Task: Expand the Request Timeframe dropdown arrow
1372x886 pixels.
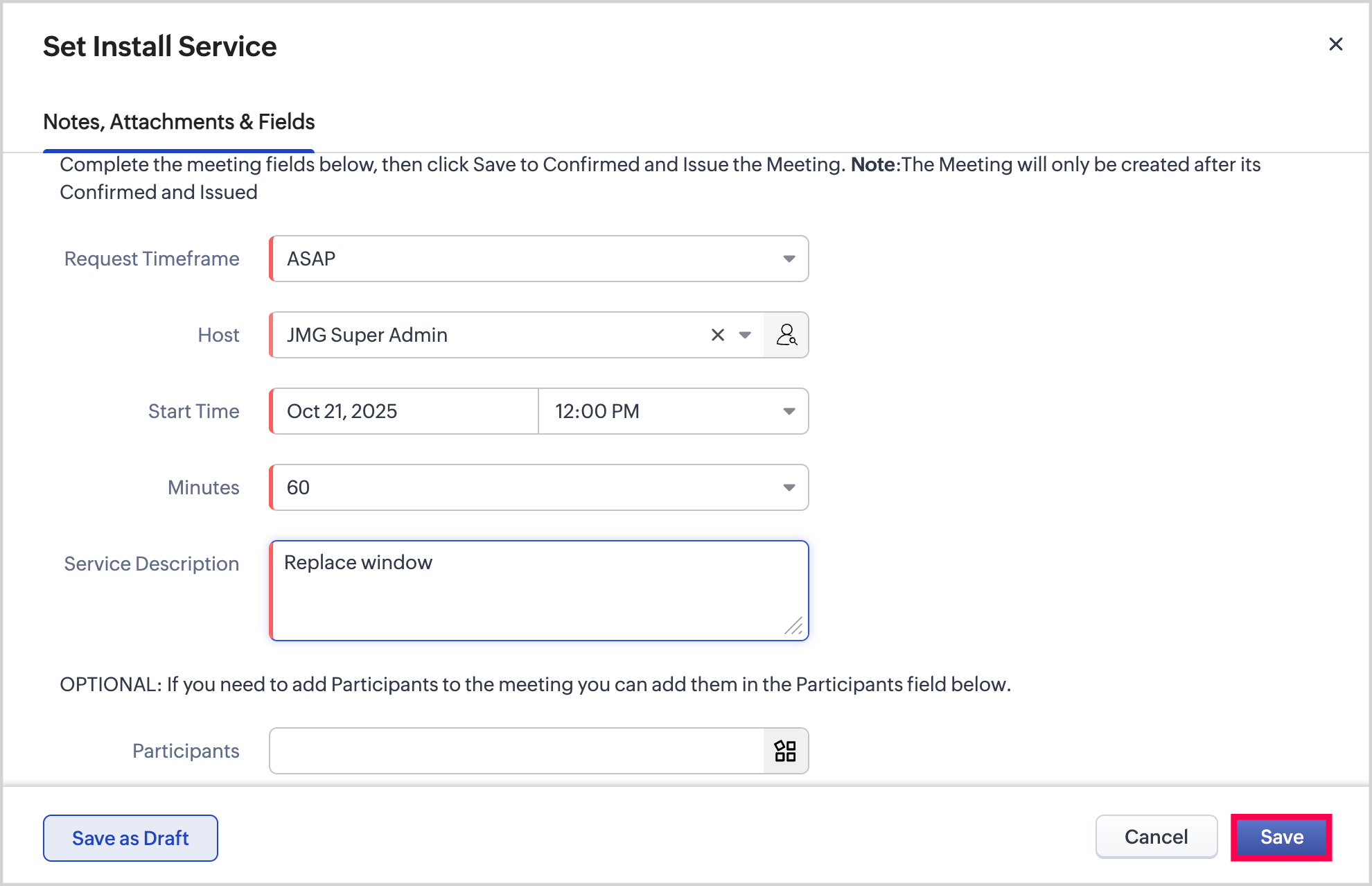Action: [789, 259]
